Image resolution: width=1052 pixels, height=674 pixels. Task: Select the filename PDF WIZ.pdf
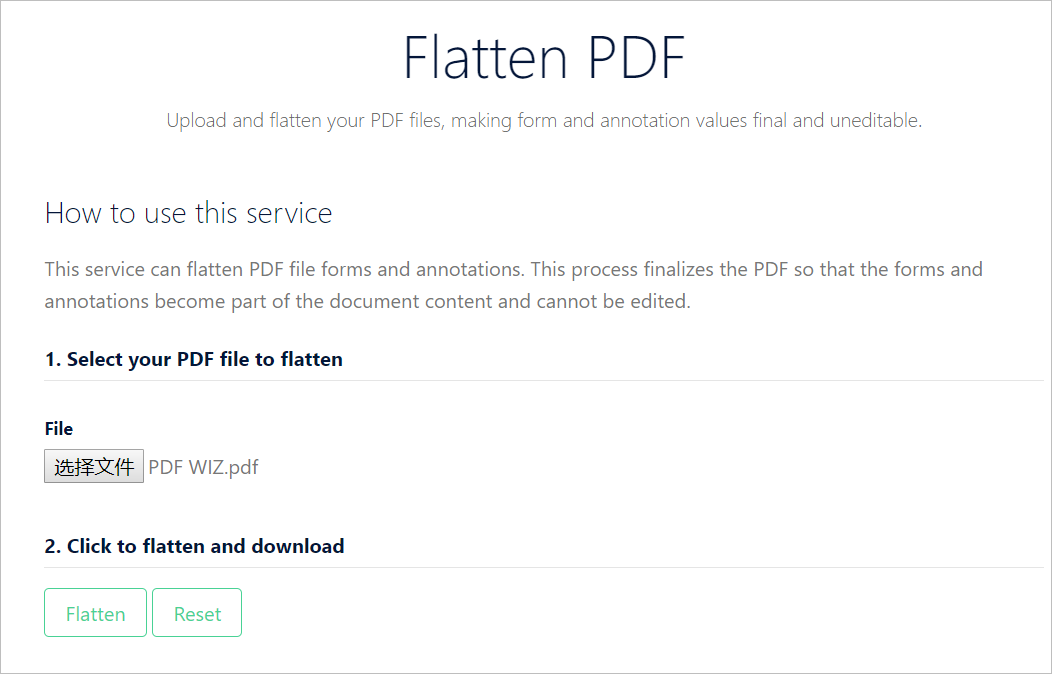[202, 466]
